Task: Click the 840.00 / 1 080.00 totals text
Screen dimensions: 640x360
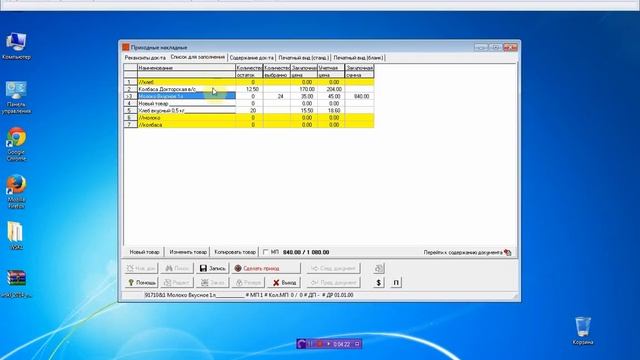Action: (306, 253)
